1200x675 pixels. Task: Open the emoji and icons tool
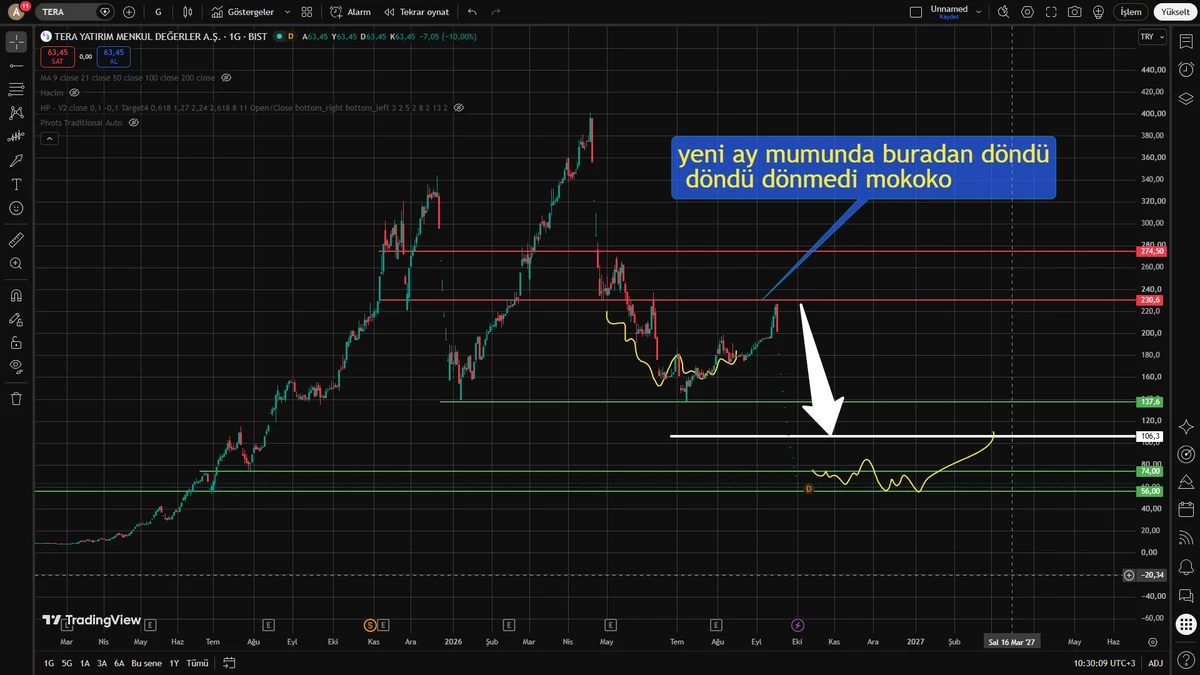click(x=16, y=208)
